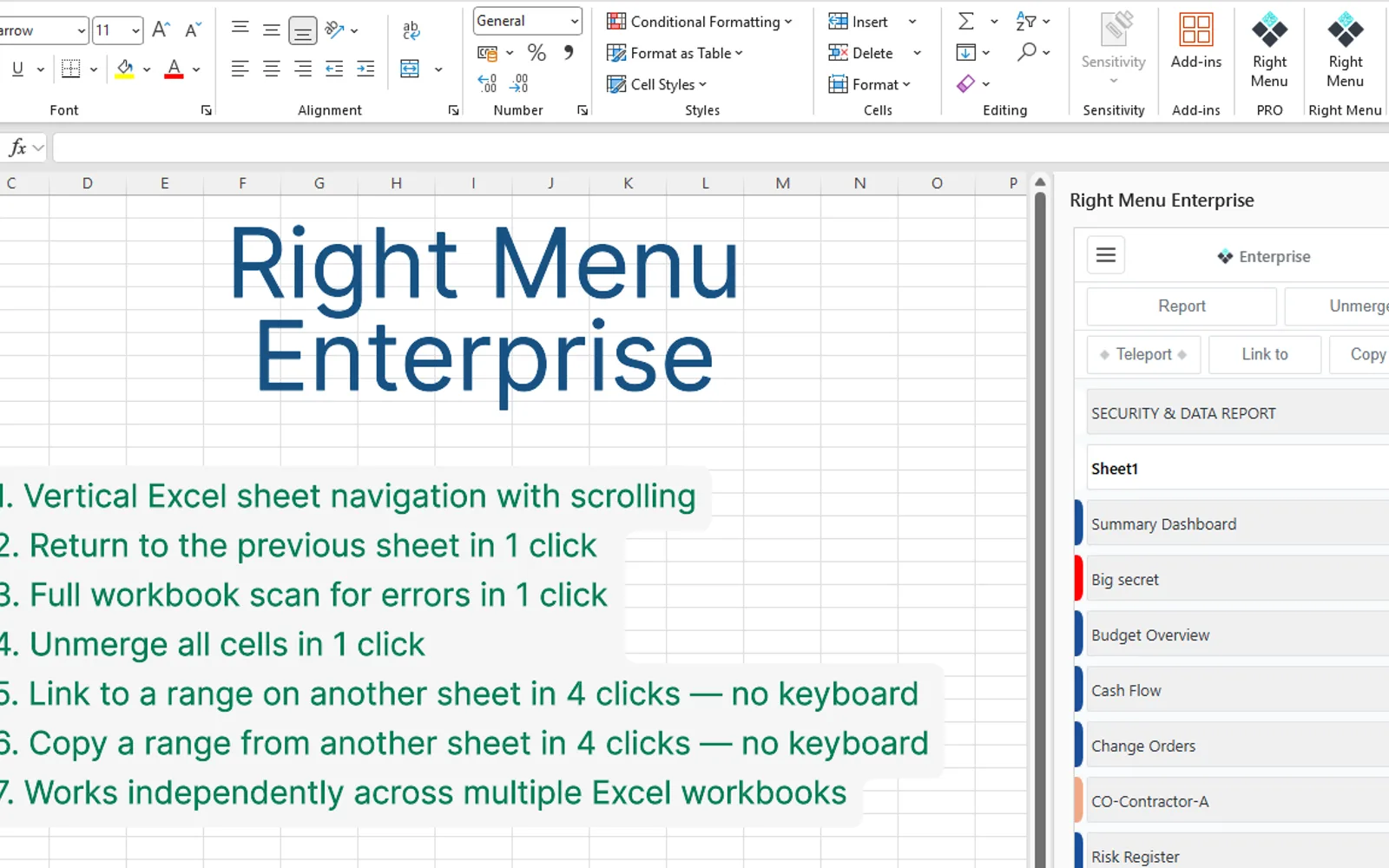Screen dimensions: 1389x868
Task: Launch Right Menu PRO add-in
Action: click(x=1269, y=50)
